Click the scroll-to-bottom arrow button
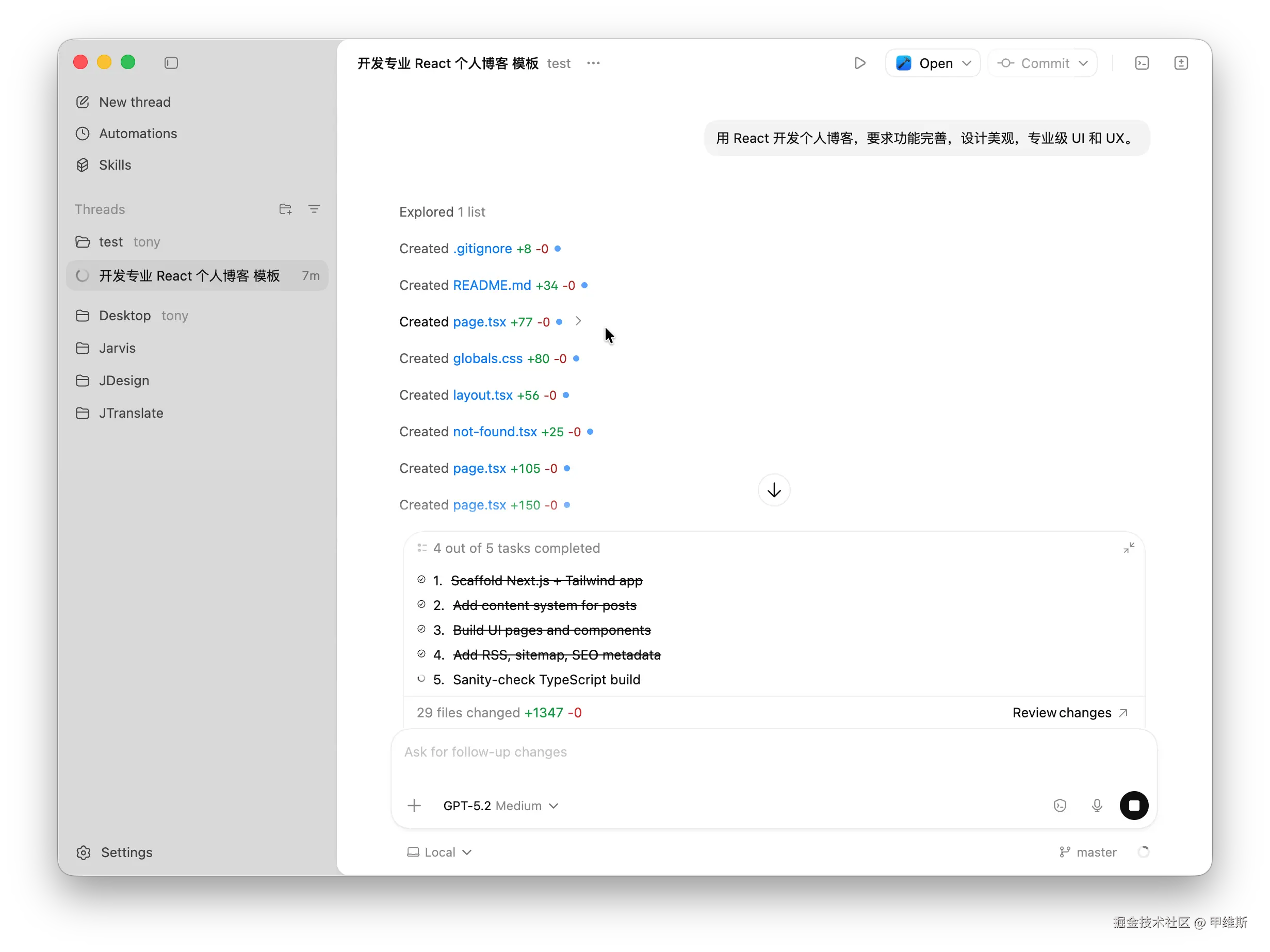Image resolution: width=1270 pixels, height=952 pixels. click(x=773, y=490)
